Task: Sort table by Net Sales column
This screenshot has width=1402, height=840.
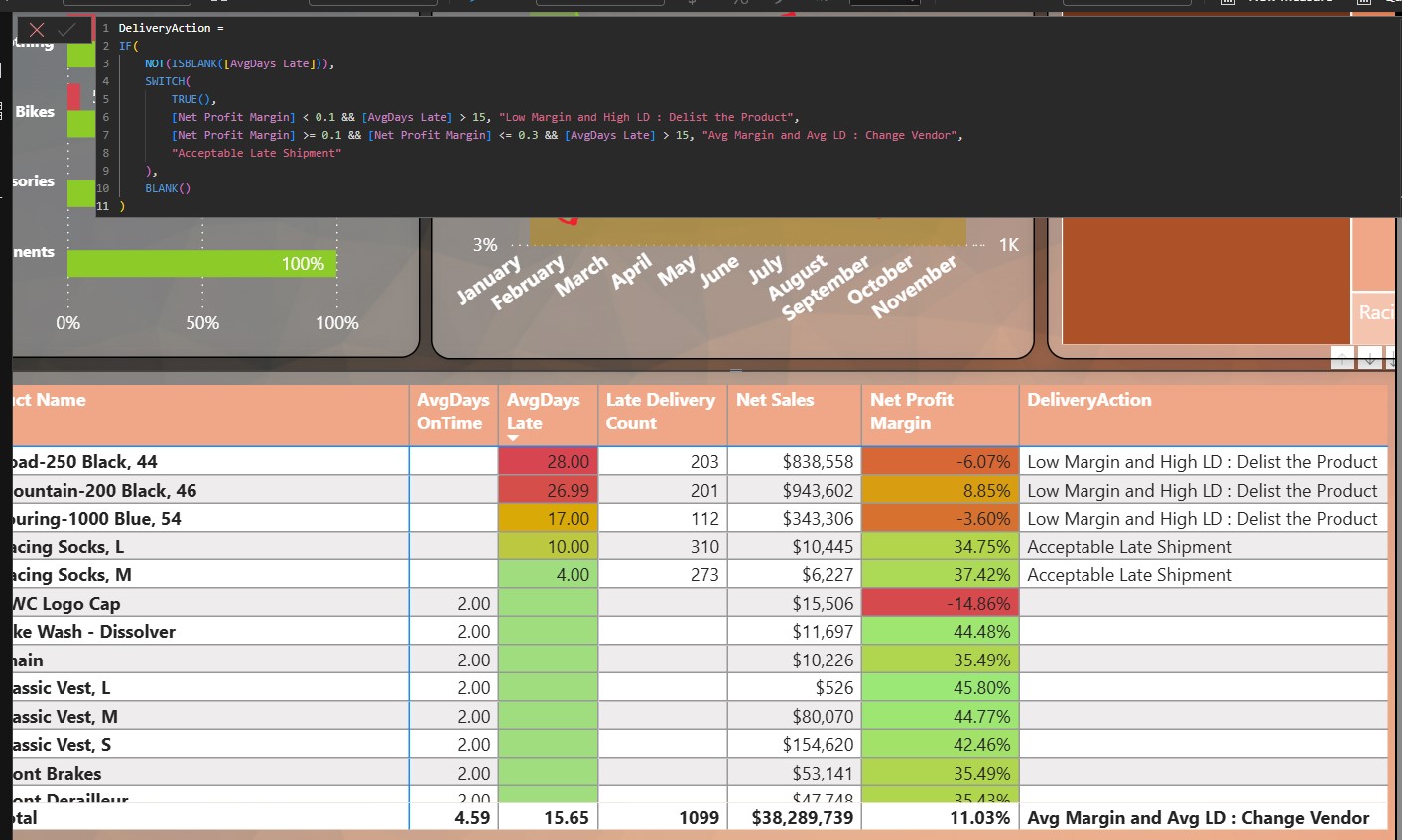Action: (x=775, y=400)
